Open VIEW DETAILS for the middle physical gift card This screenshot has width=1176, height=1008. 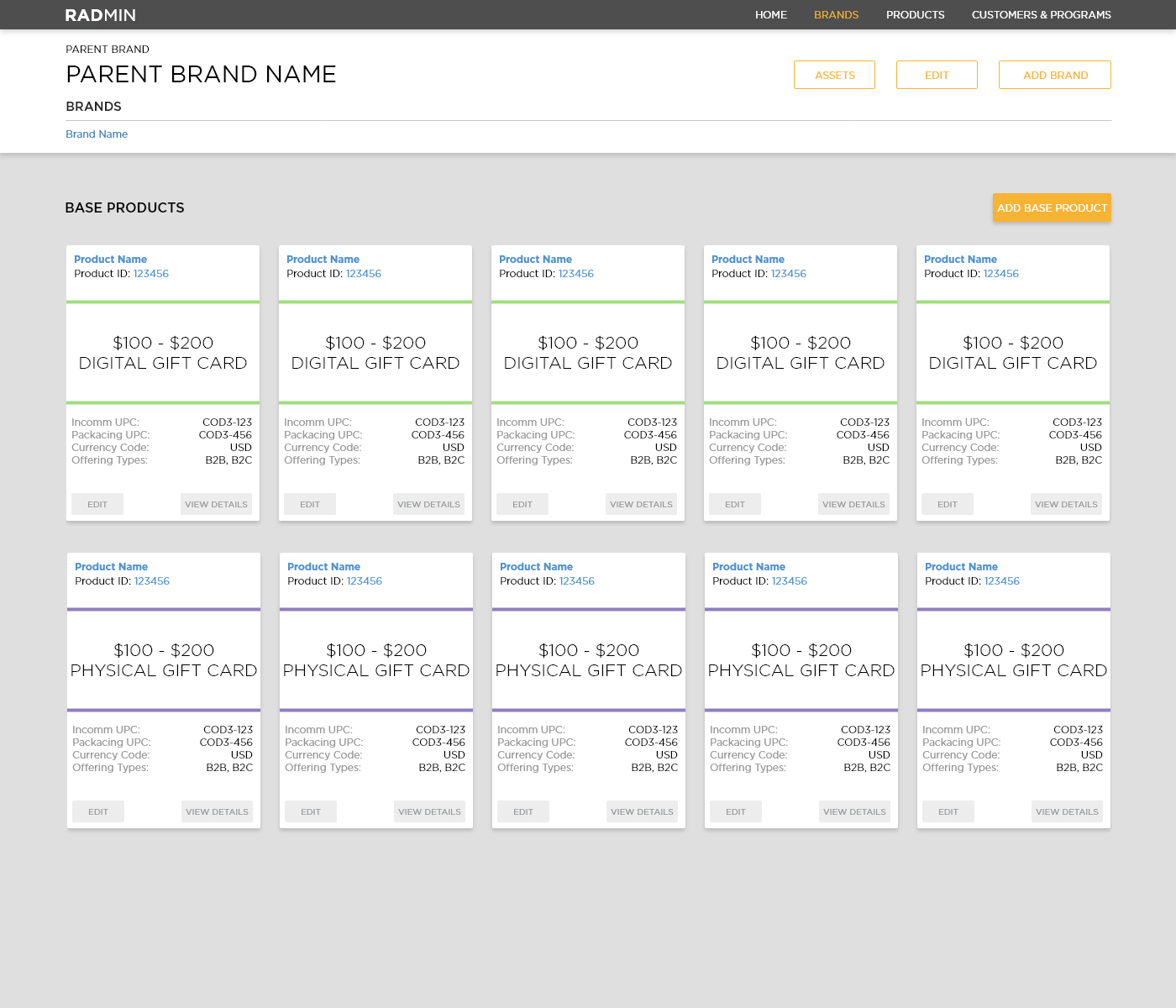point(642,811)
